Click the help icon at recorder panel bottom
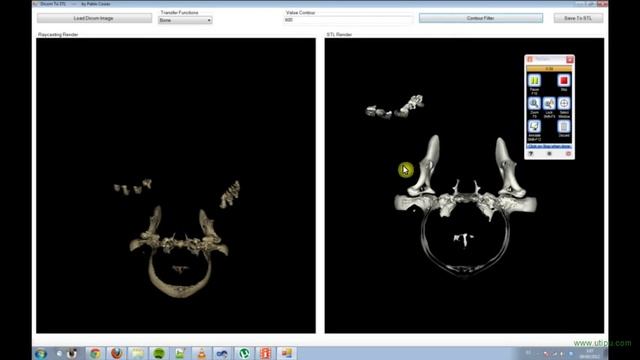The image size is (640, 360). 531,154
